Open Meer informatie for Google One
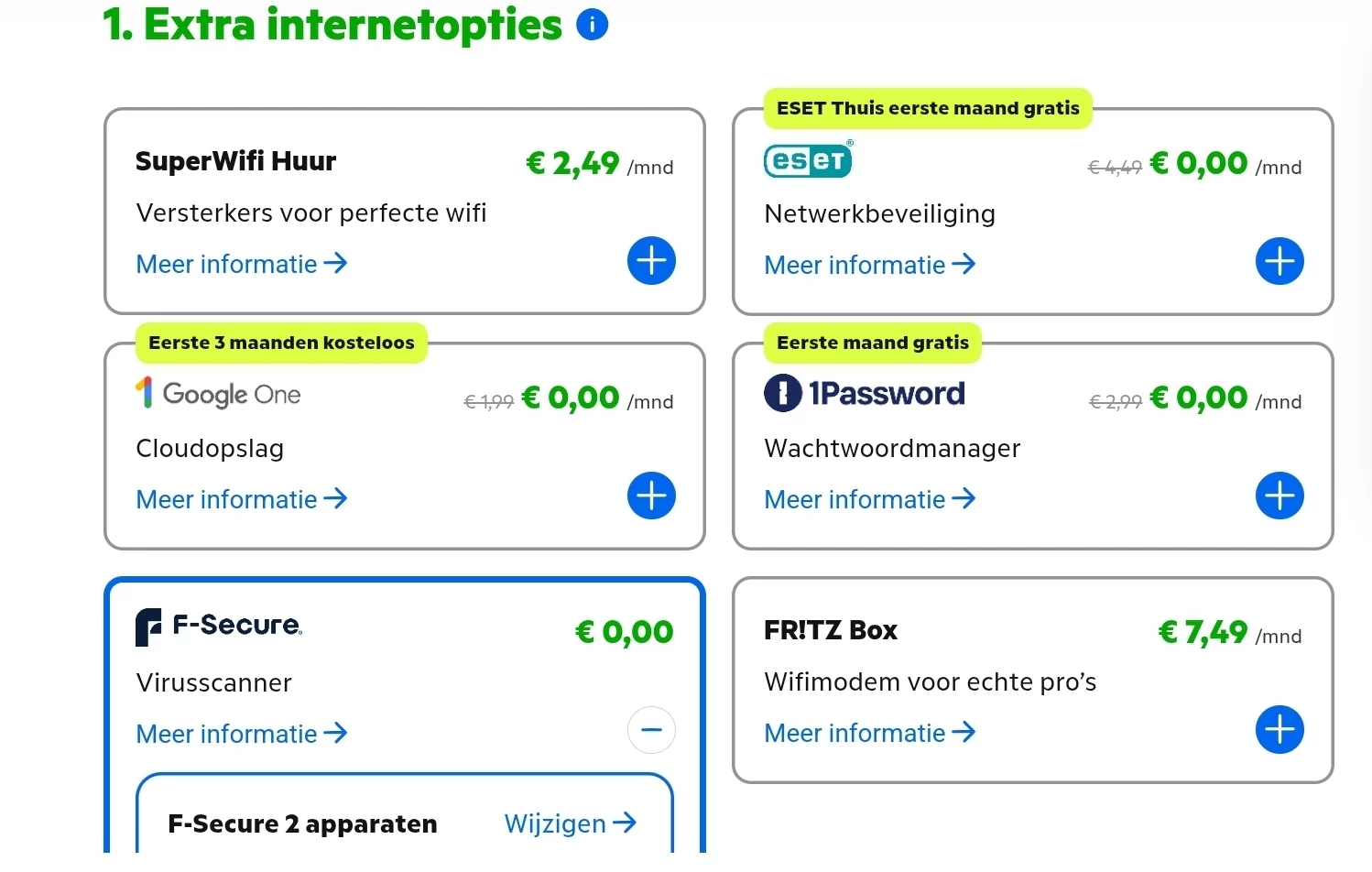 click(x=242, y=499)
